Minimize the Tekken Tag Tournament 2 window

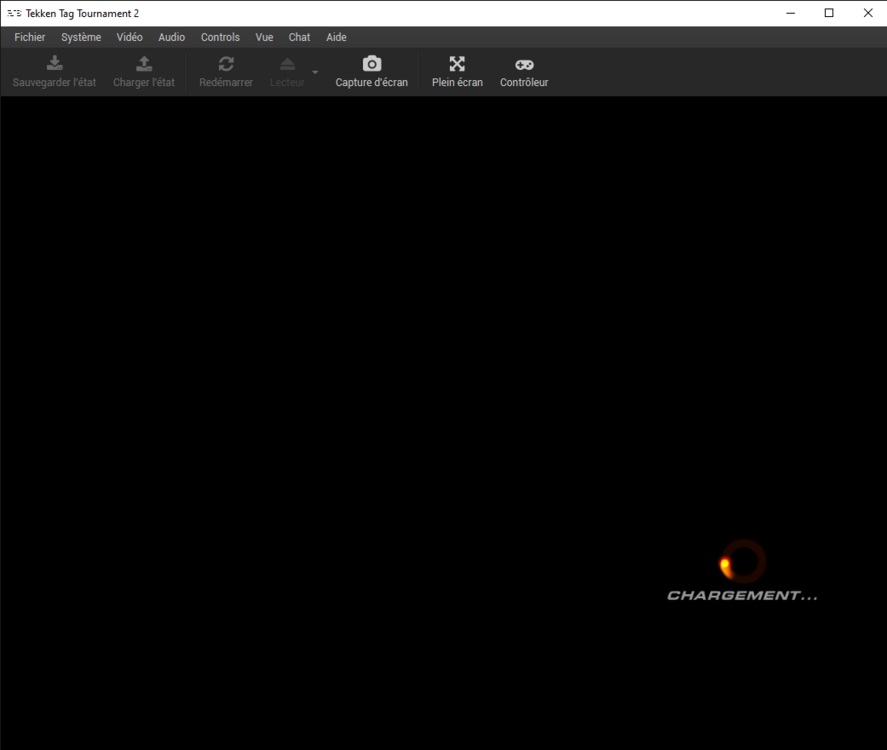790,13
